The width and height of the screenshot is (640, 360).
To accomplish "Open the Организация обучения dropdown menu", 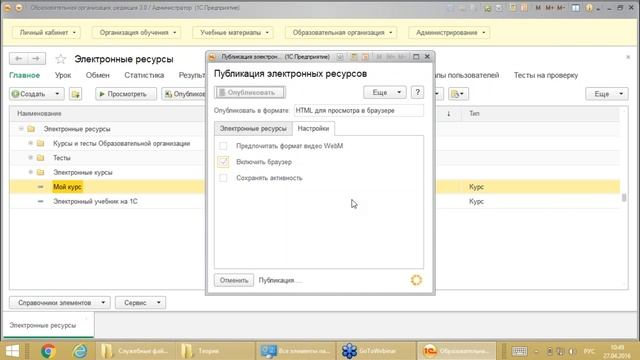I will pyautogui.click(x=137, y=33).
